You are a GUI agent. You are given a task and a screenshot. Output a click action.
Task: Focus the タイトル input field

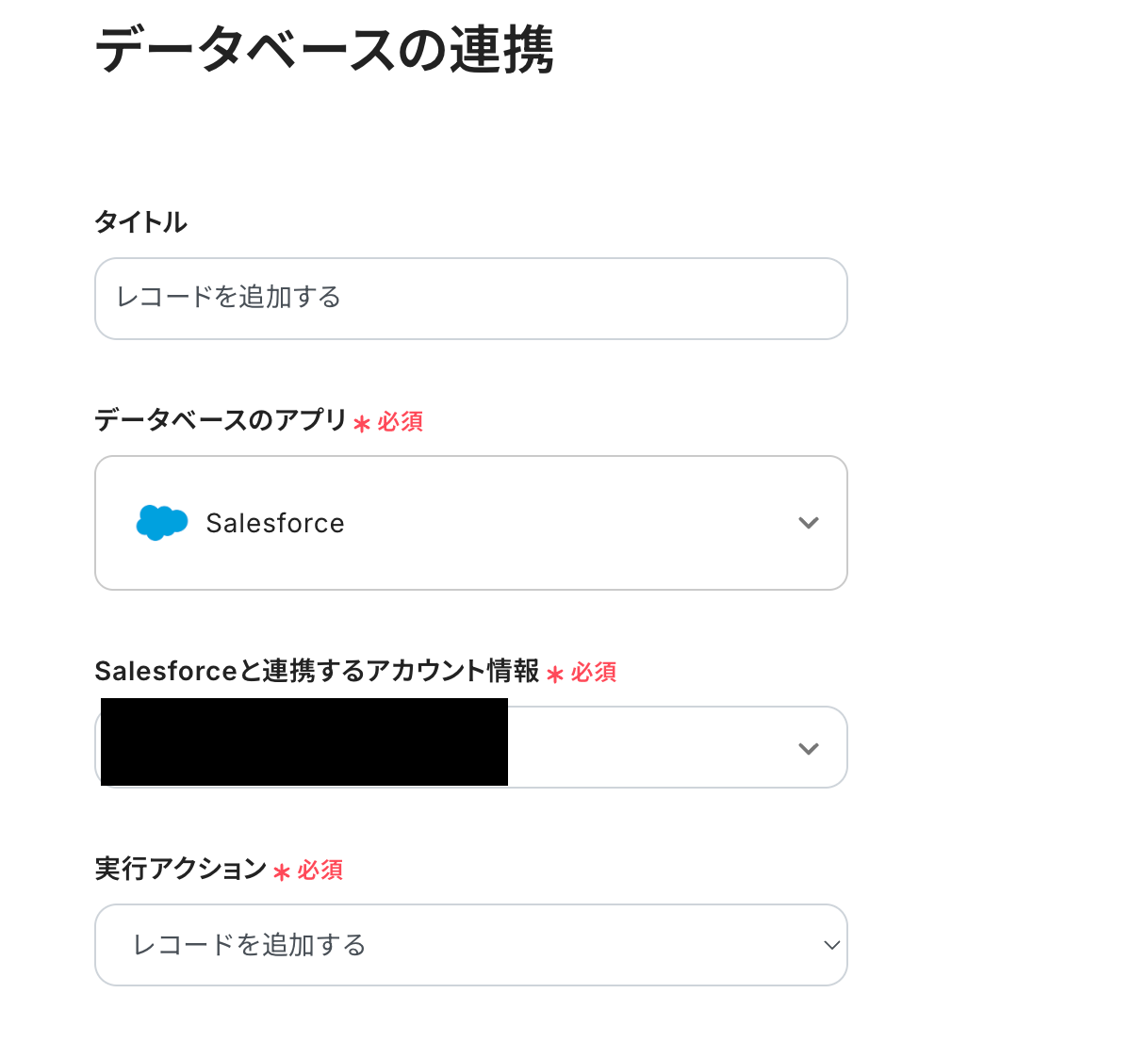coord(471,299)
